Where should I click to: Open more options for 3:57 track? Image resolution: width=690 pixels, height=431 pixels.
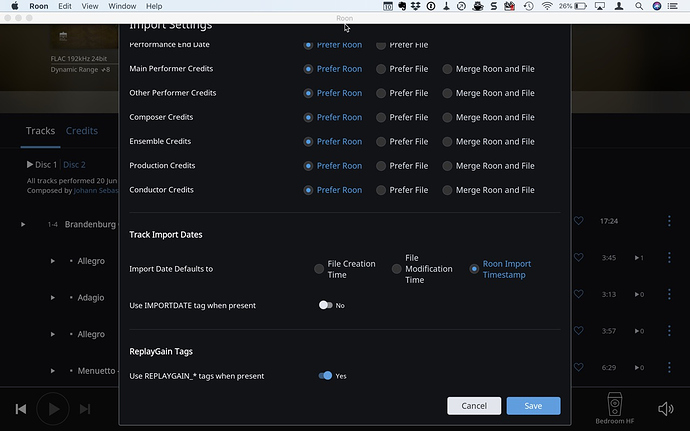[669, 331]
